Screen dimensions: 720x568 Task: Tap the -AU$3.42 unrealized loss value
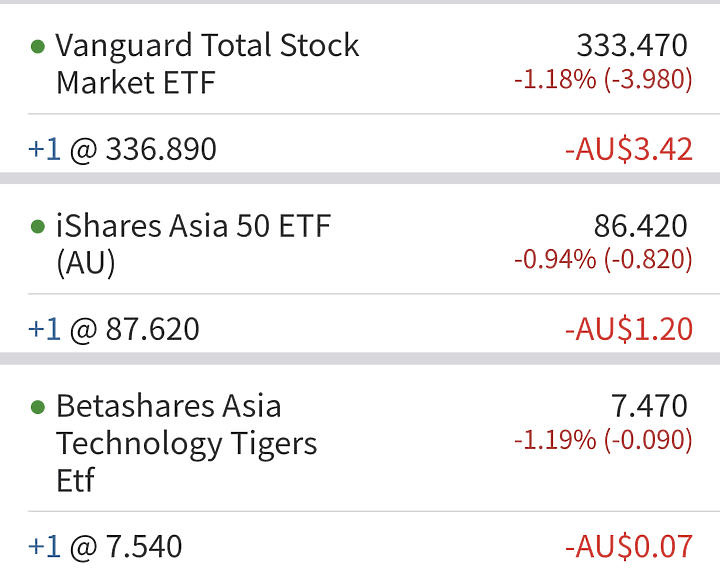coord(629,150)
